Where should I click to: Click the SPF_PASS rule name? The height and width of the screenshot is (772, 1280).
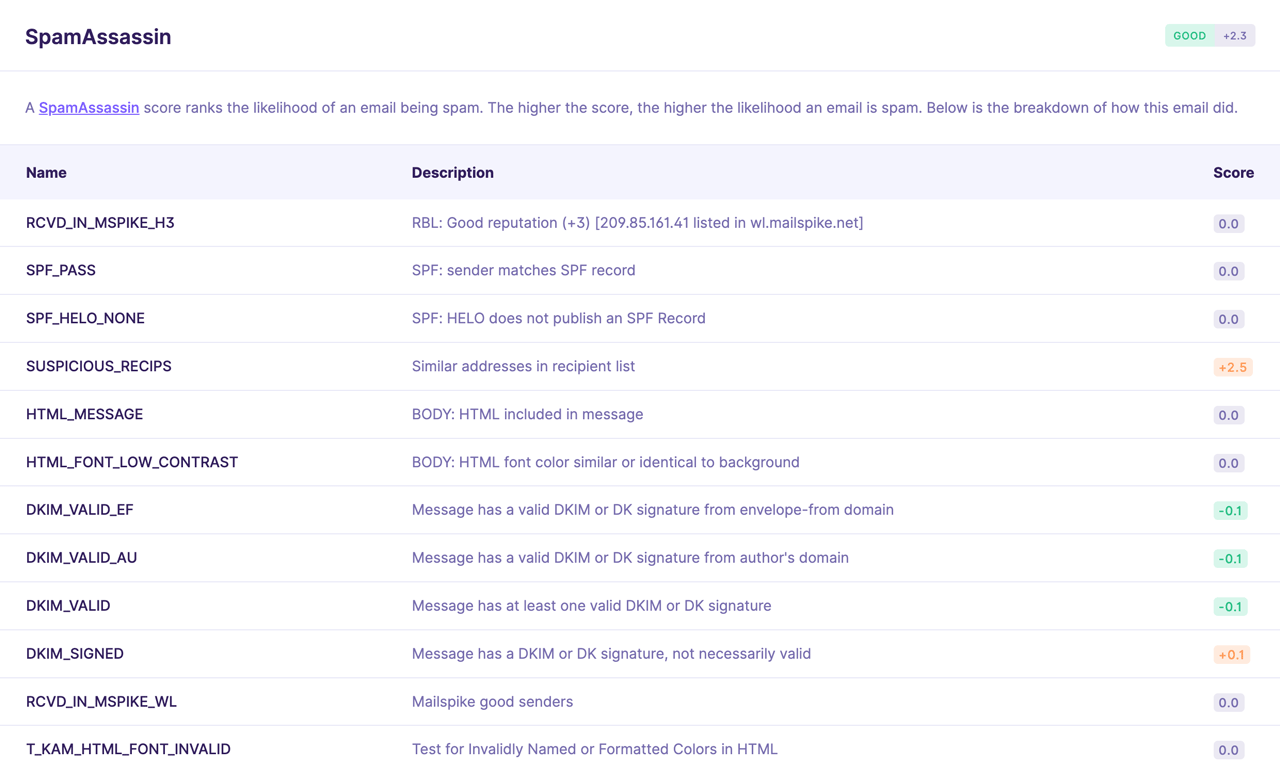point(61,270)
